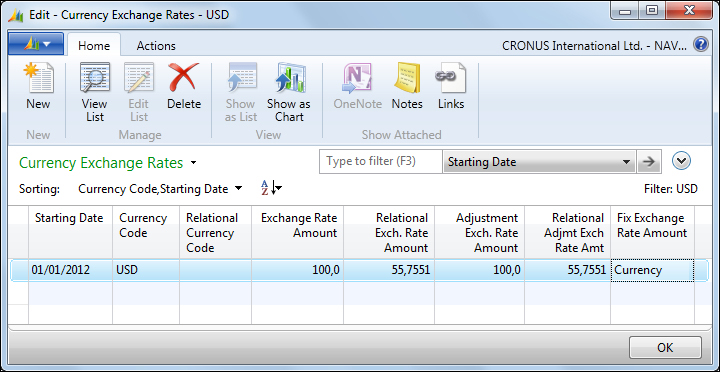The width and height of the screenshot is (720, 372).
Task: Select the 01/01/2012 date cell
Action: pyautogui.click(x=70, y=270)
